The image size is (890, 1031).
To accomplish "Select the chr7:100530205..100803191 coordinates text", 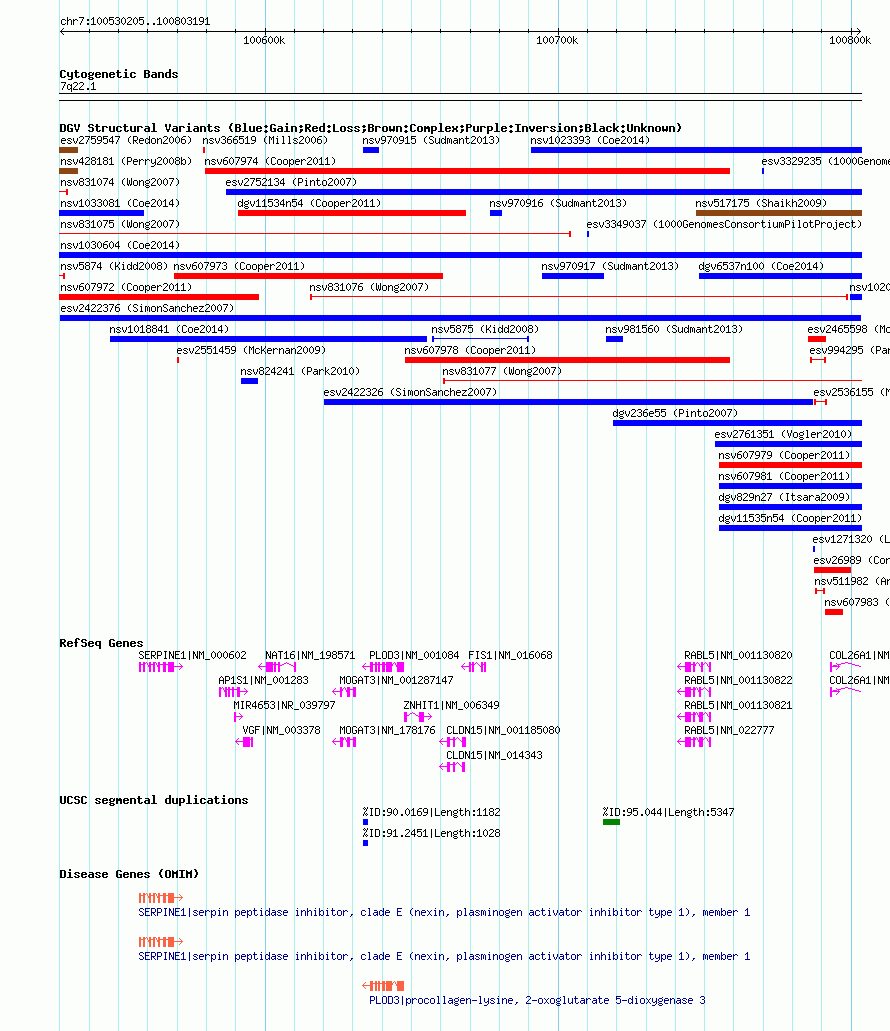I will [x=135, y=21].
